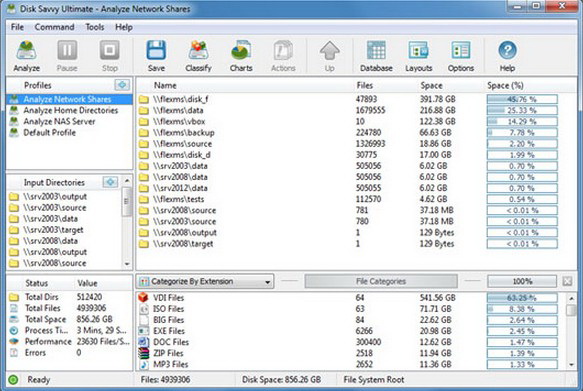Open the Categorize By Extension dropdown
The height and width of the screenshot is (391, 583).
point(205,281)
